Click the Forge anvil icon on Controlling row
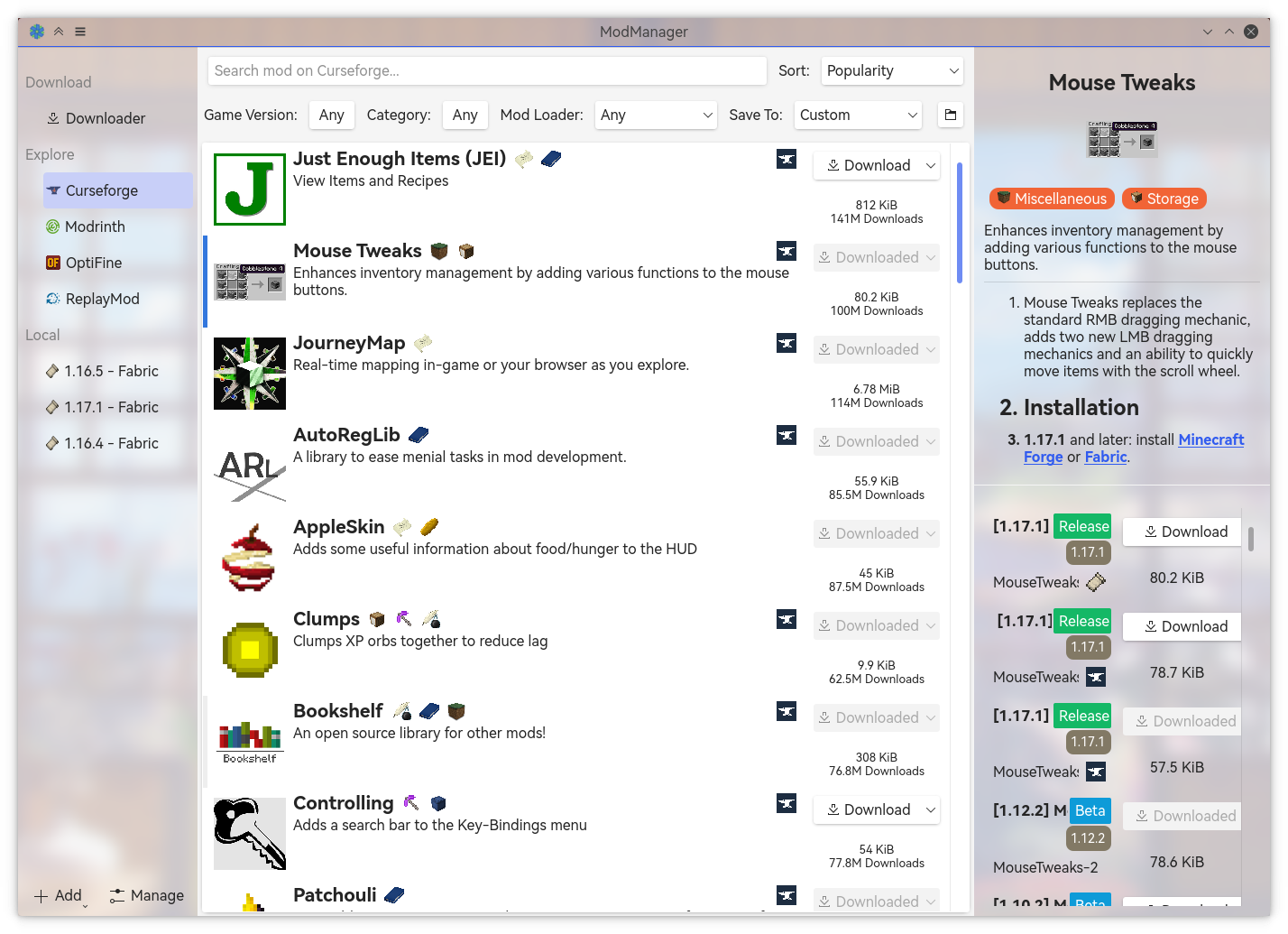The image size is (1288, 934). [787, 803]
